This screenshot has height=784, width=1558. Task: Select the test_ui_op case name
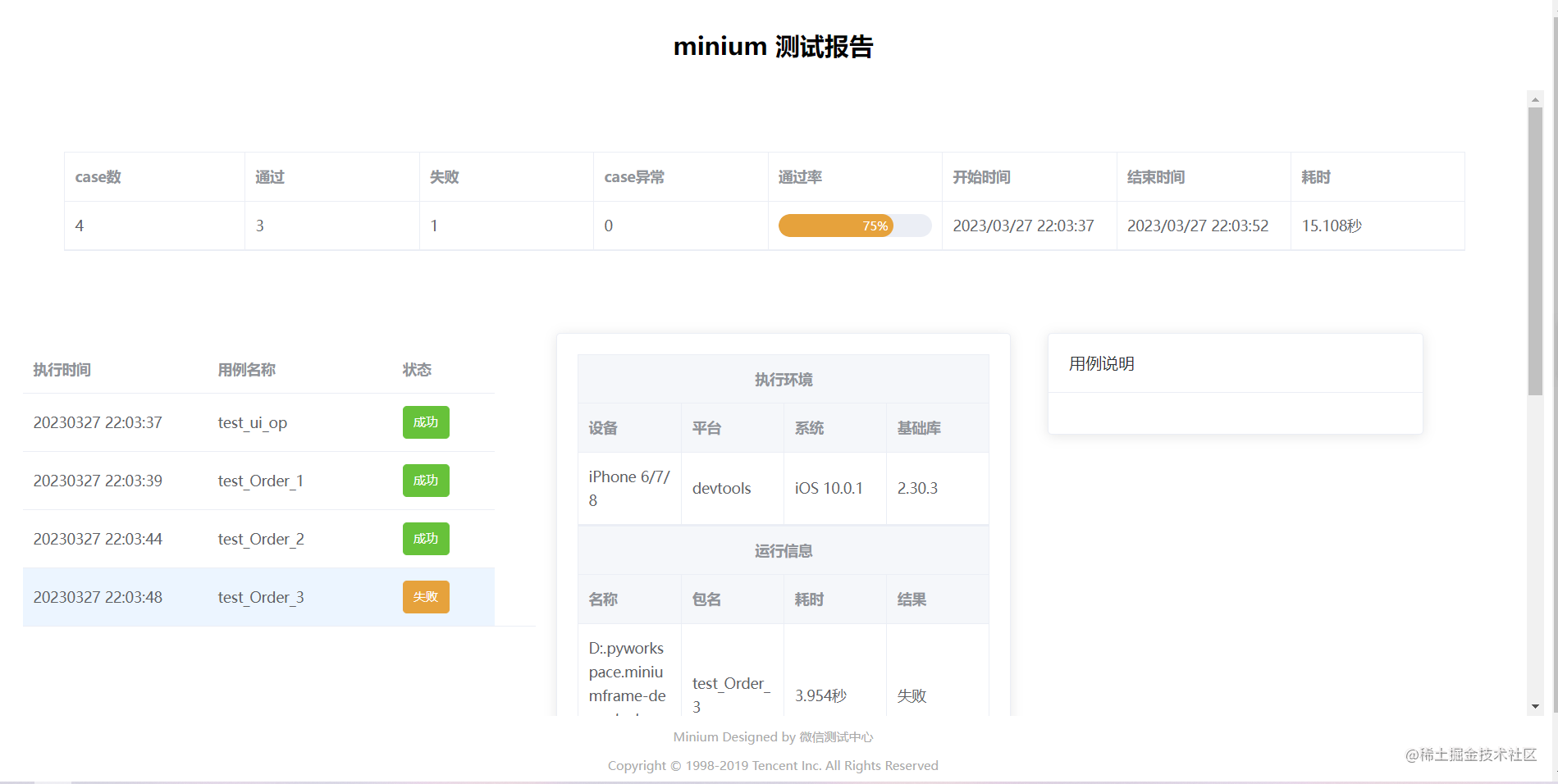(x=253, y=423)
